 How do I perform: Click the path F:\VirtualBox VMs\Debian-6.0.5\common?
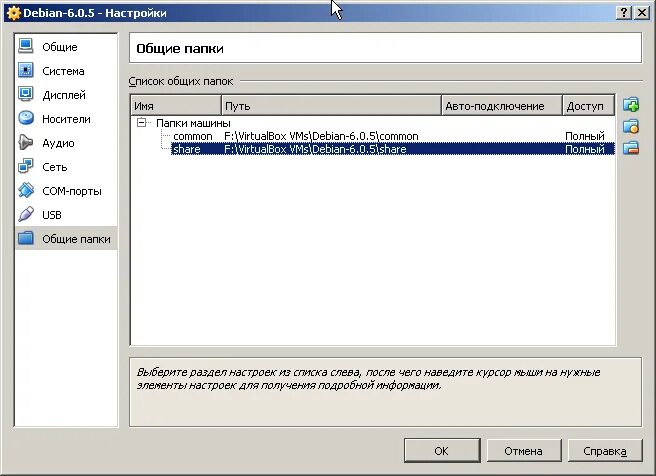[321, 136]
